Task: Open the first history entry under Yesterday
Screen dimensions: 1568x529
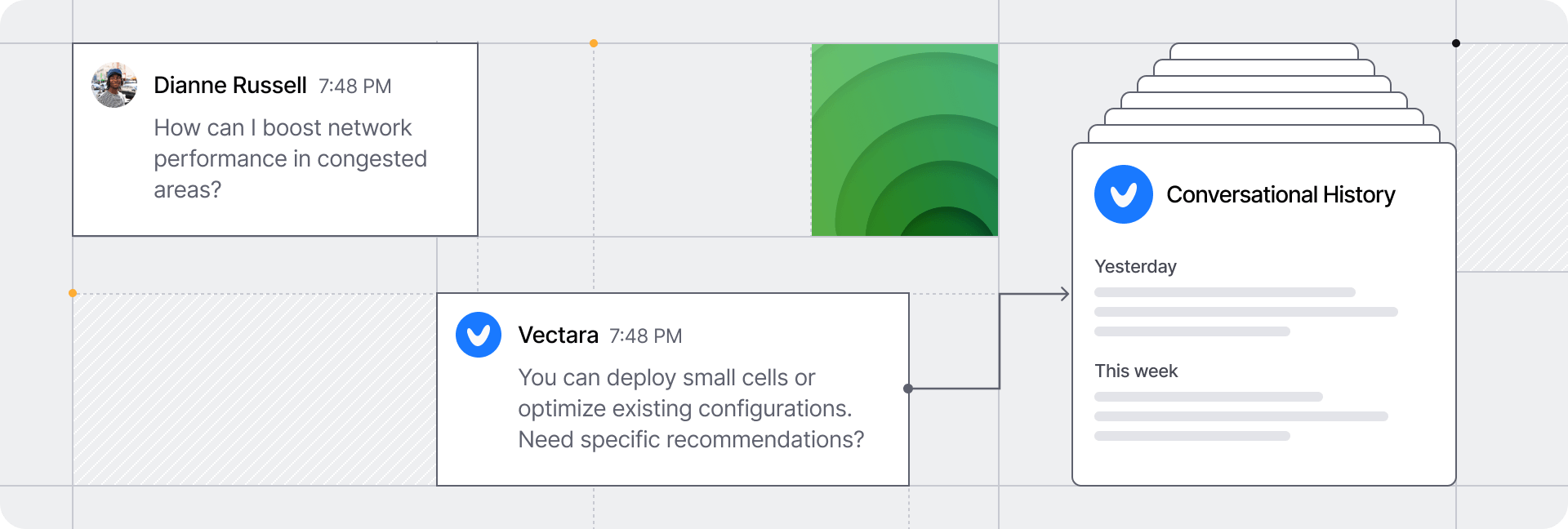Action: pos(1224,292)
